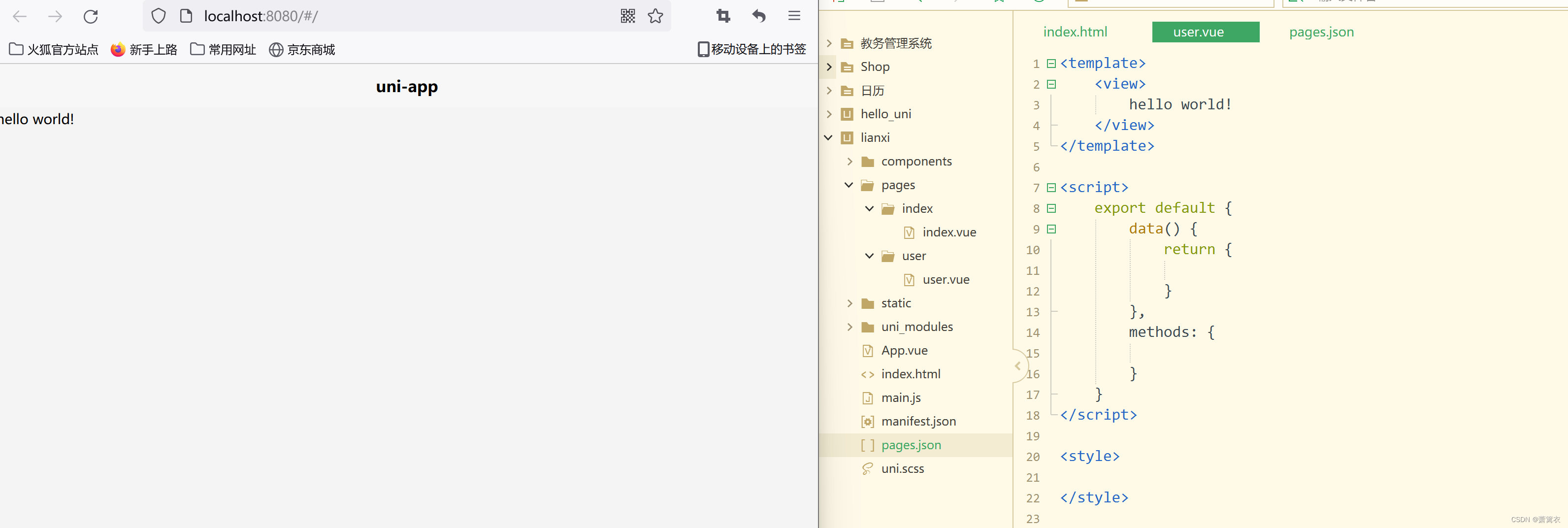The image size is (1568, 528).
Task: Fold the view block at line 2
Action: click(1051, 84)
